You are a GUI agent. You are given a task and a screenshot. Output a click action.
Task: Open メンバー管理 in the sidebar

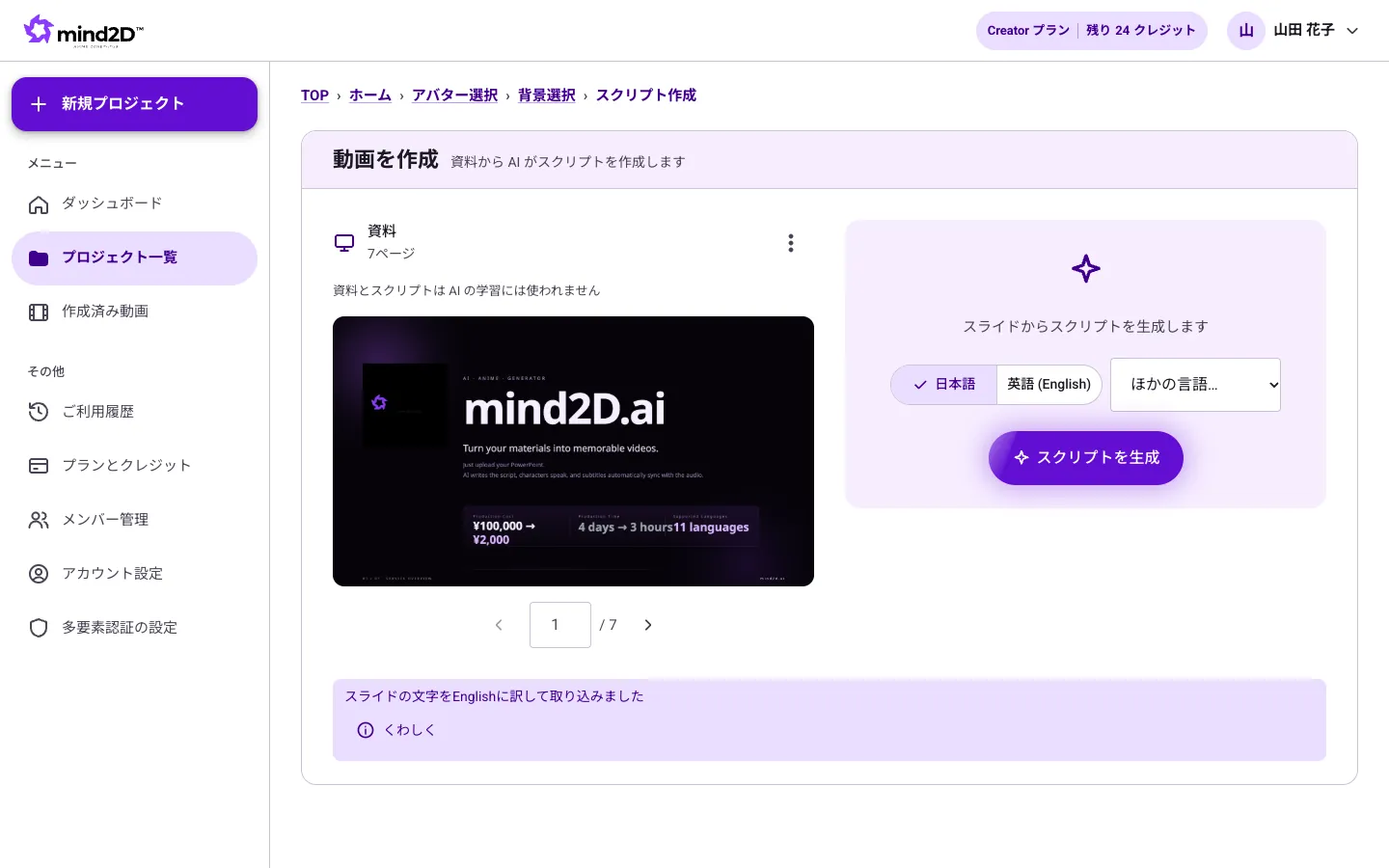[x=134, y=521]
